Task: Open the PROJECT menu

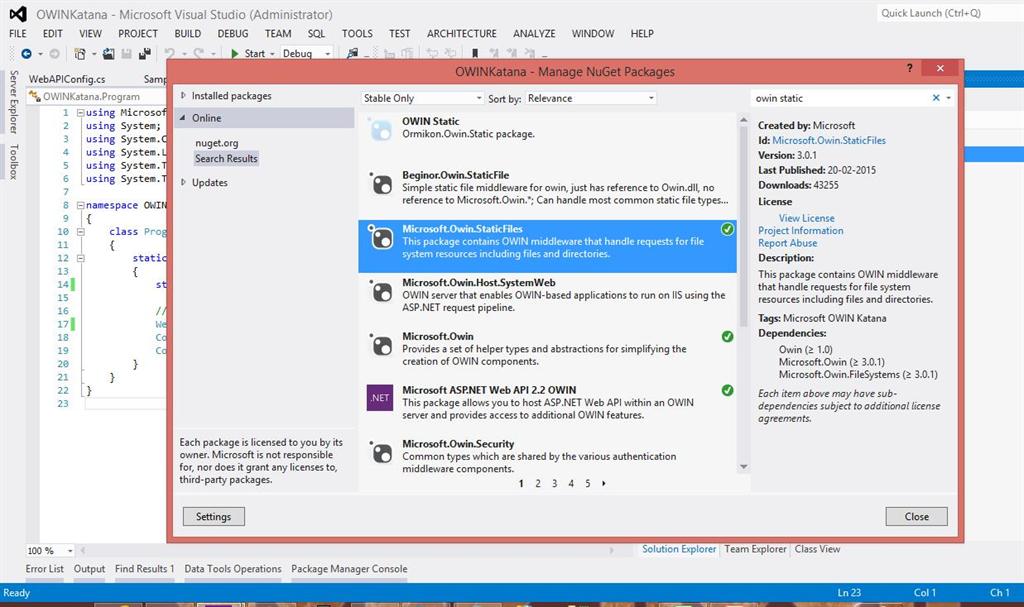Action: [x=138, y=33]
